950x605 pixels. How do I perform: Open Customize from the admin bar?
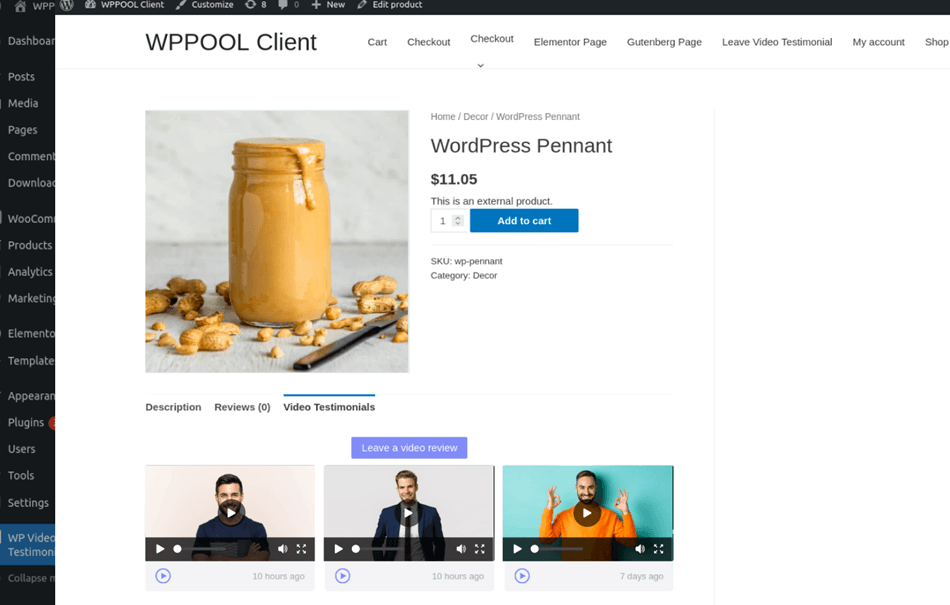[x=205, y=5]
